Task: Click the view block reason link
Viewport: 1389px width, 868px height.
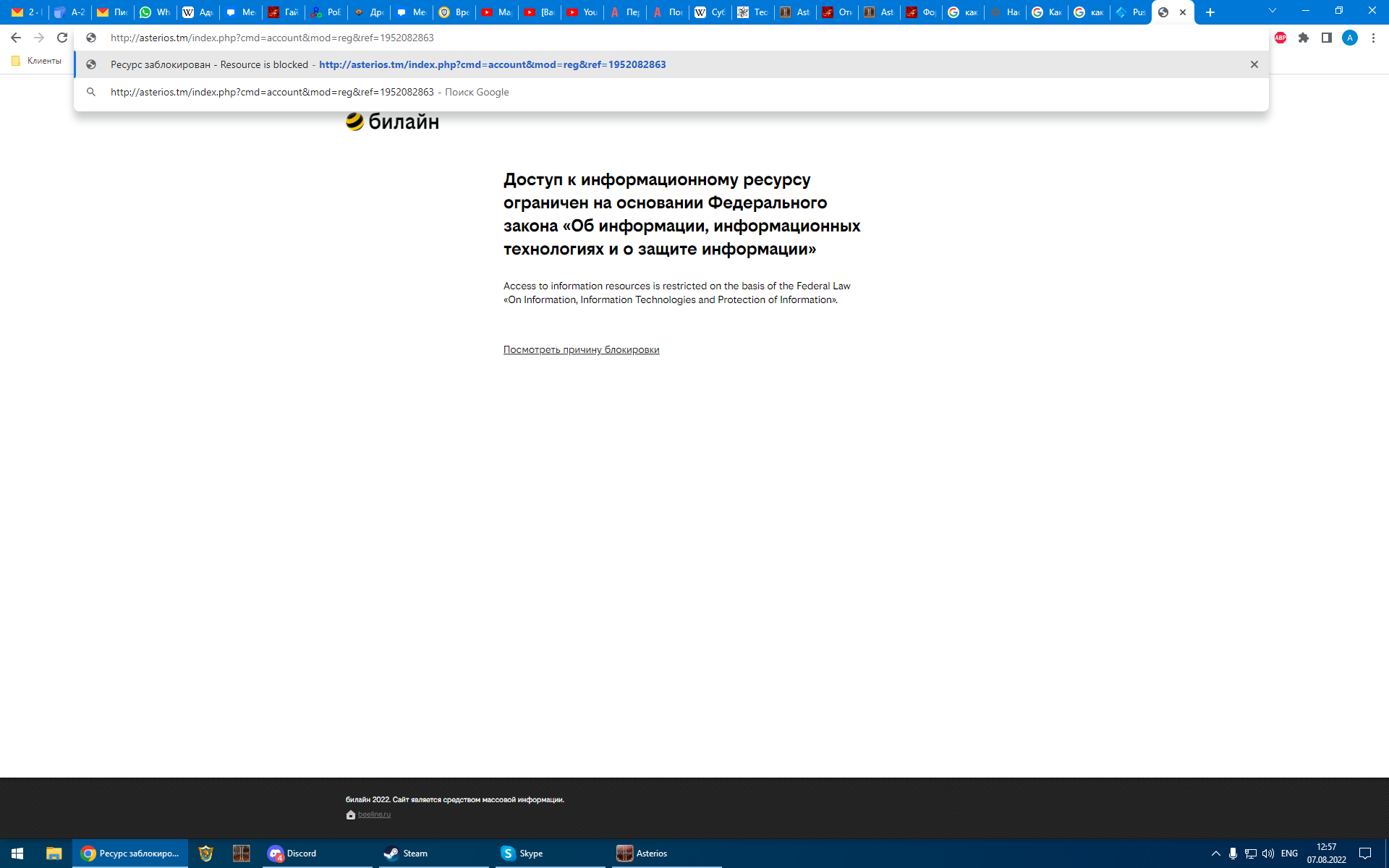Action: click(581, 349)
